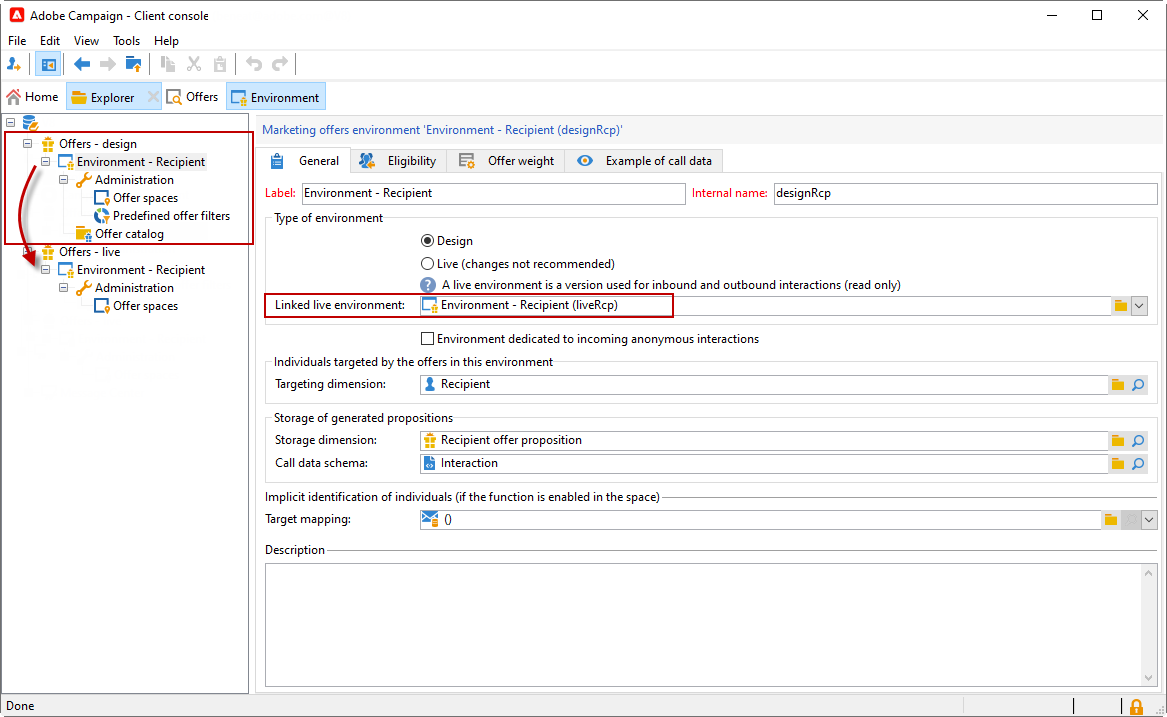
Task: Open the Eligibility tab
Action: point(397,161)
